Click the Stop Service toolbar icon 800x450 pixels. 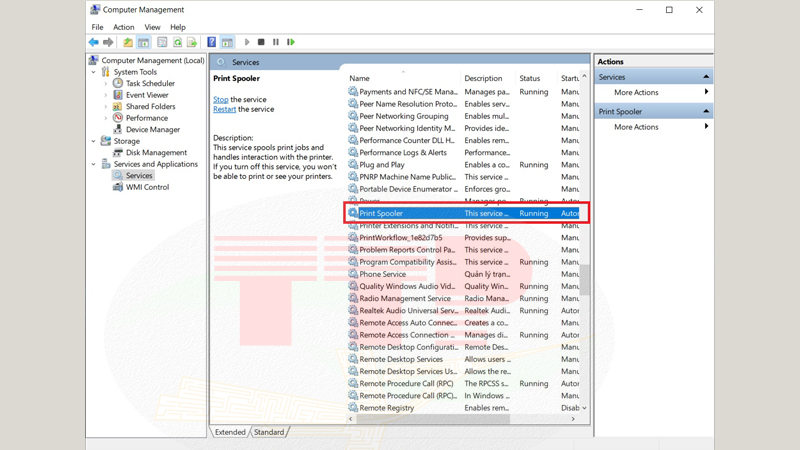click(261, 42)
